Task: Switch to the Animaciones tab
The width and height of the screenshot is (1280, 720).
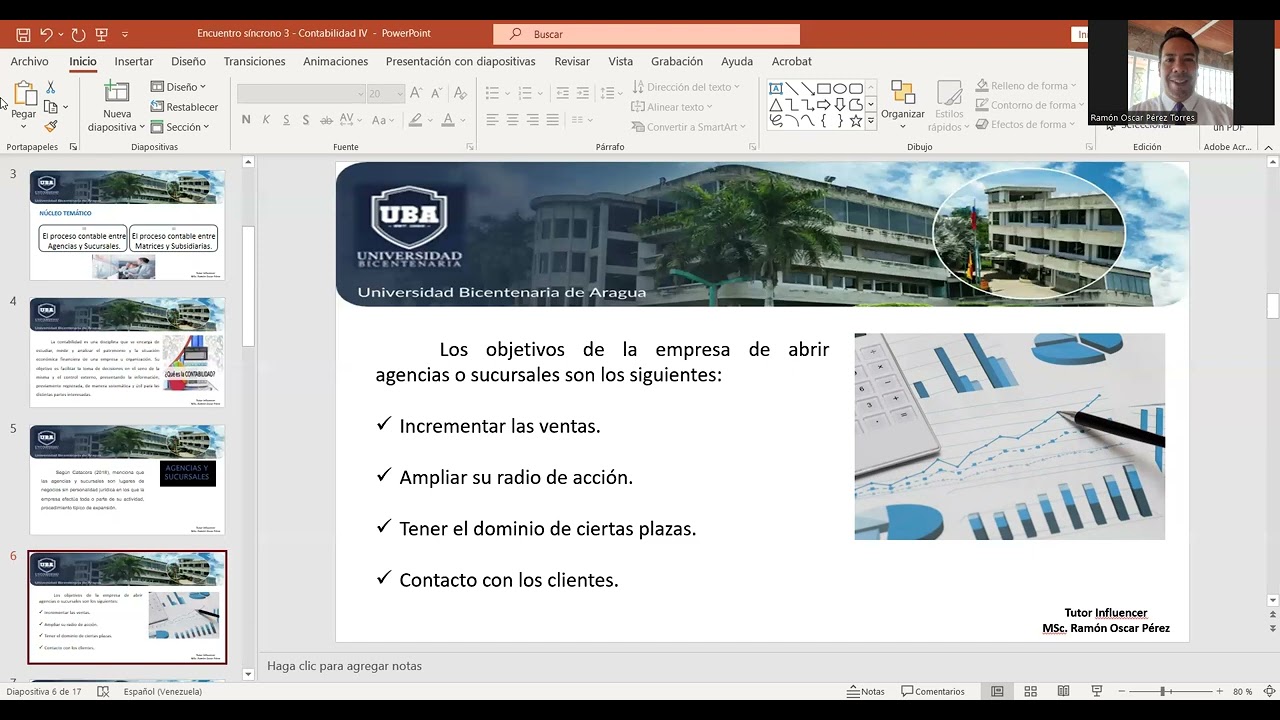Action: (x=335, y=61)
